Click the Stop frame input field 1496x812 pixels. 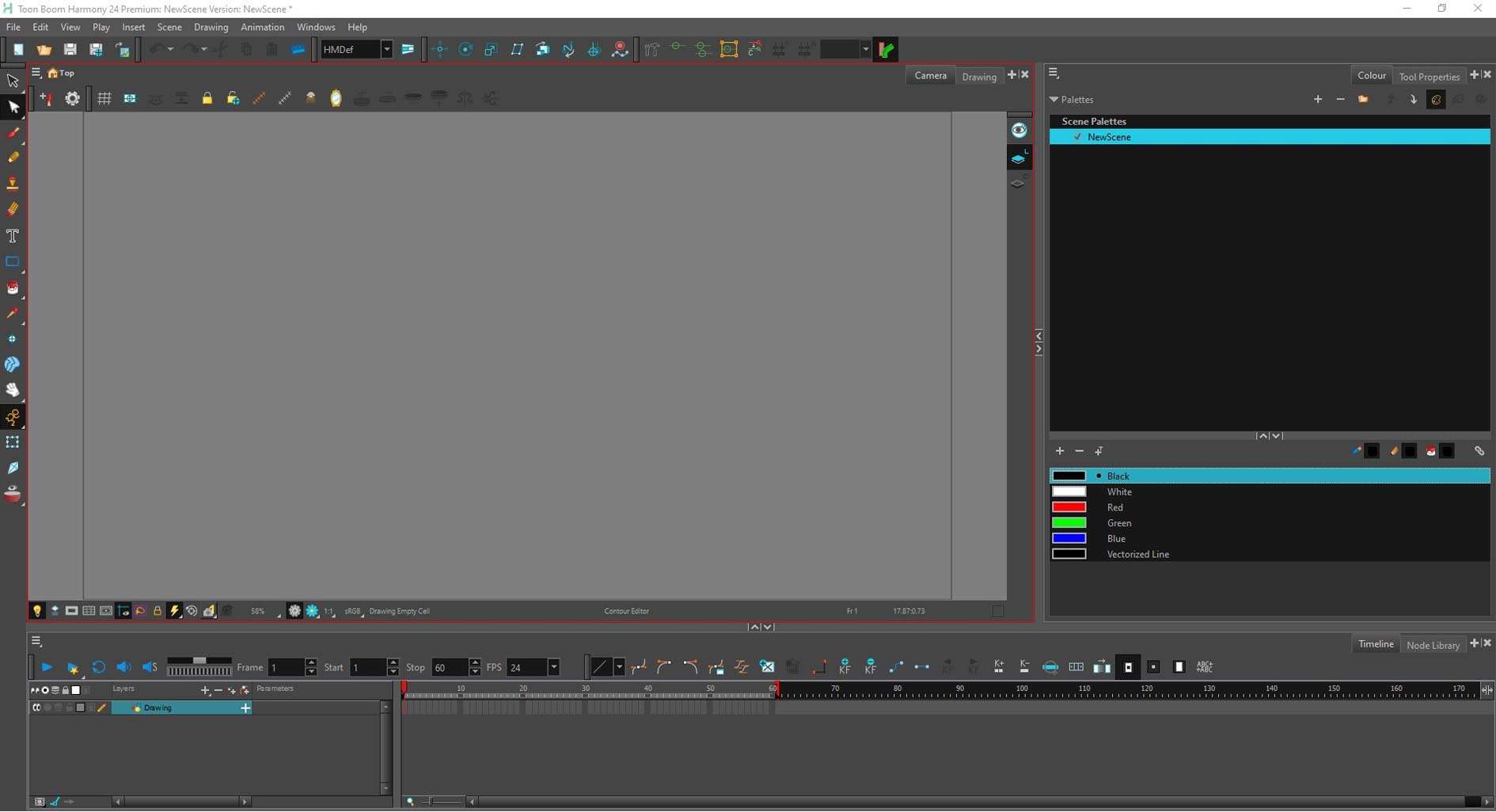pos(449,667)
